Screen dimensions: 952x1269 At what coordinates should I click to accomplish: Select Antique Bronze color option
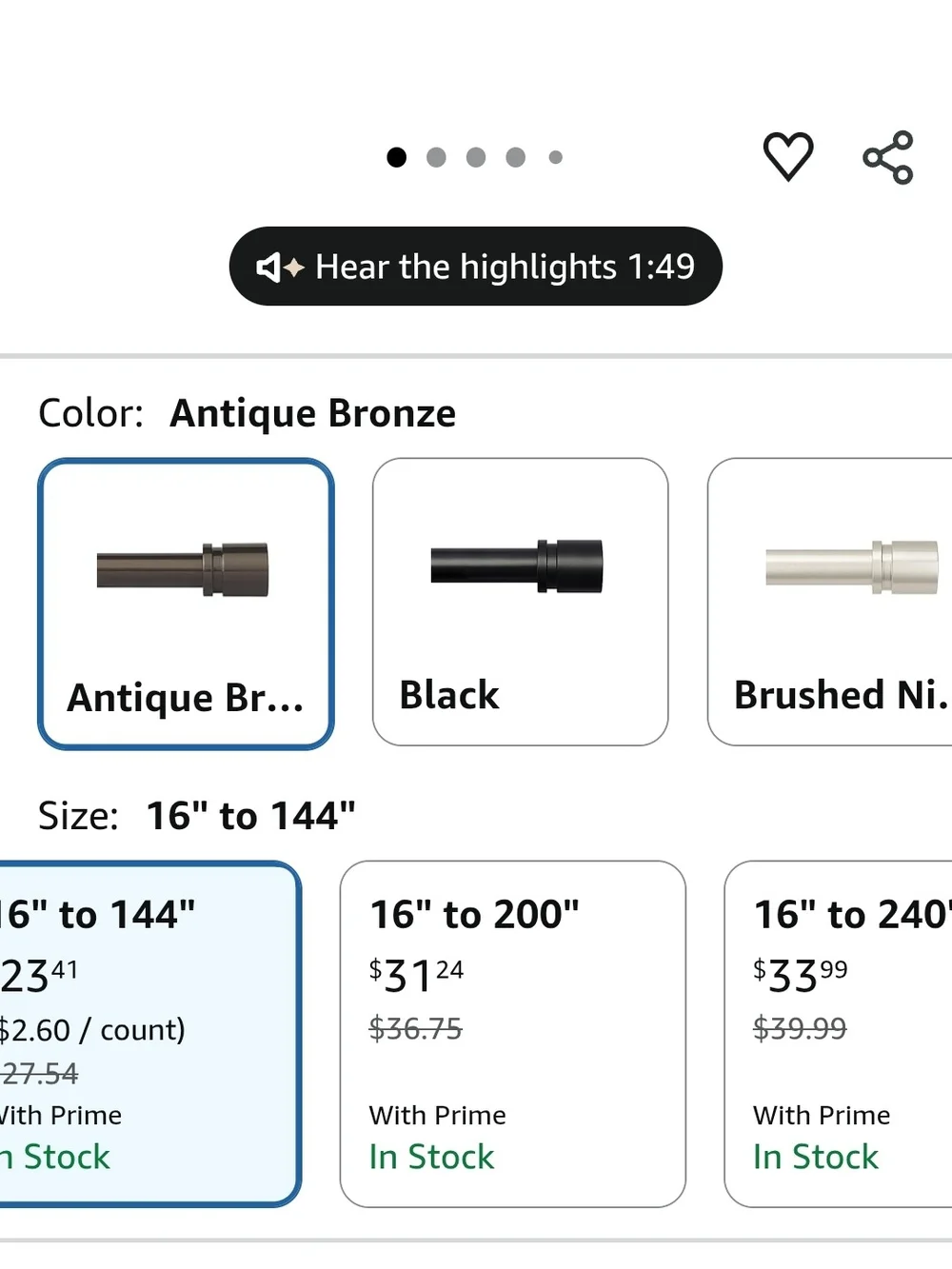[186, 604]
